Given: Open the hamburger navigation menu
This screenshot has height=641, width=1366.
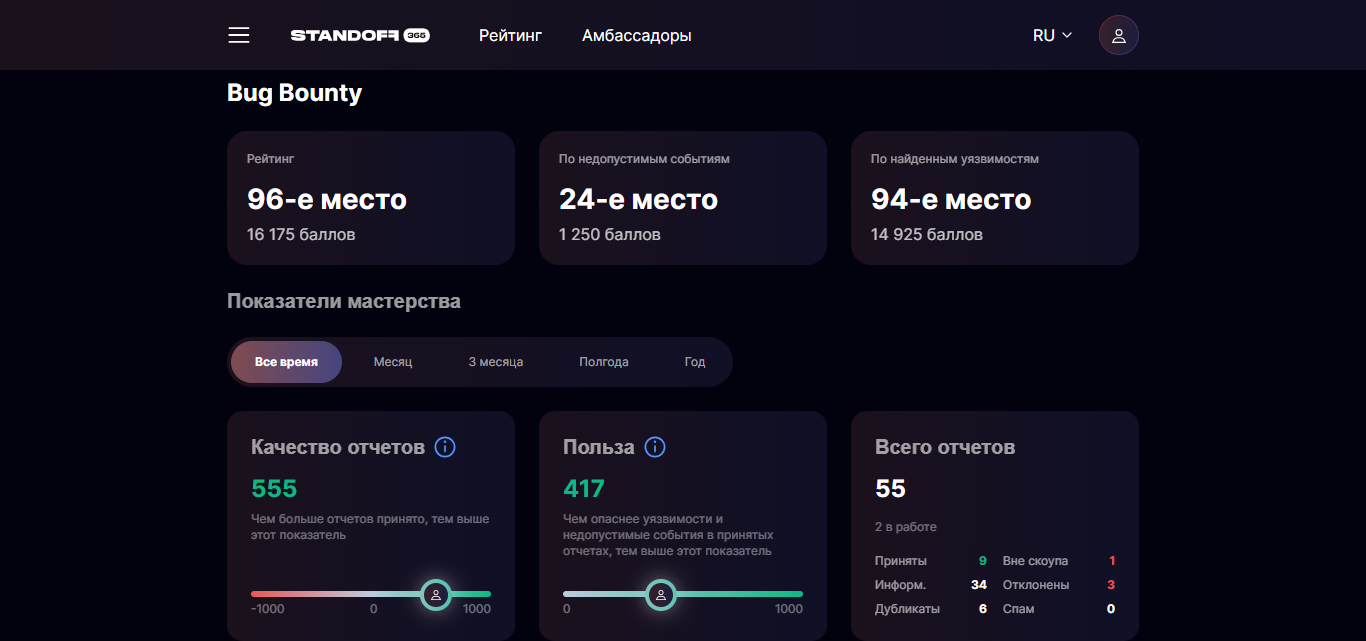Looking at the screenshot, I should pyautogui.click(x=238, y=34).
